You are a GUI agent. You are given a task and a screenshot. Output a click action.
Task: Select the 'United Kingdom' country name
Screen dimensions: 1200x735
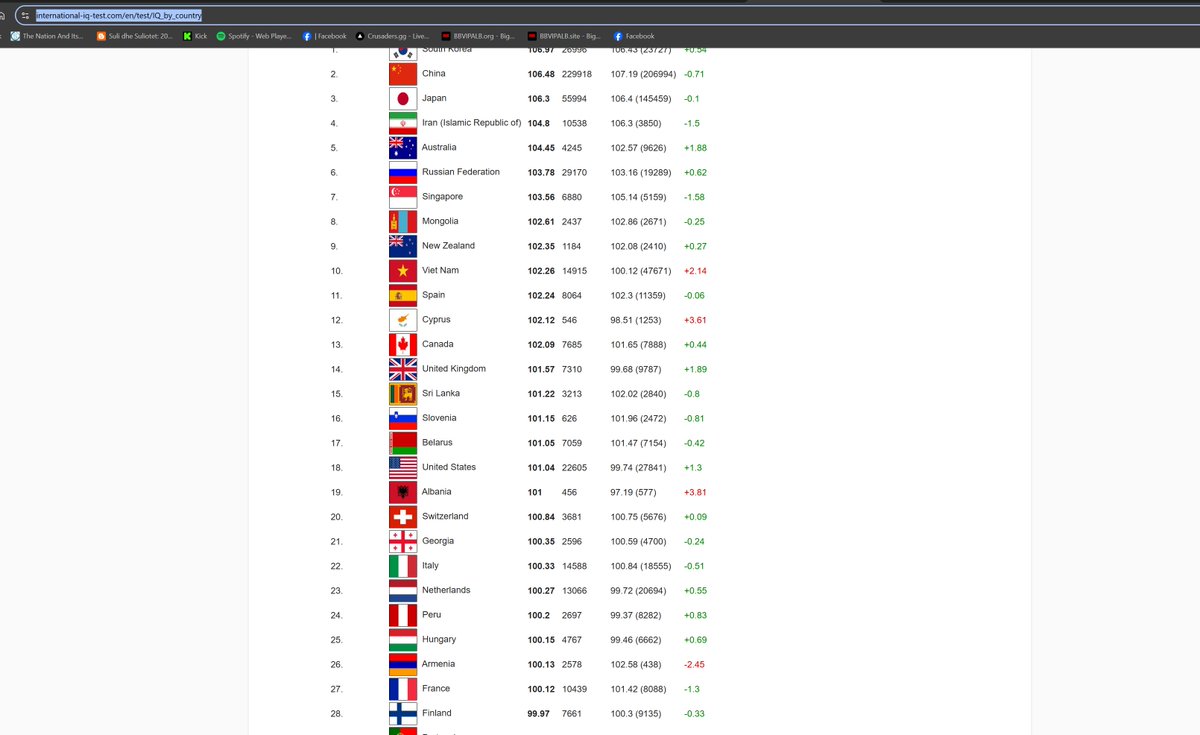(x=454, y=369)
